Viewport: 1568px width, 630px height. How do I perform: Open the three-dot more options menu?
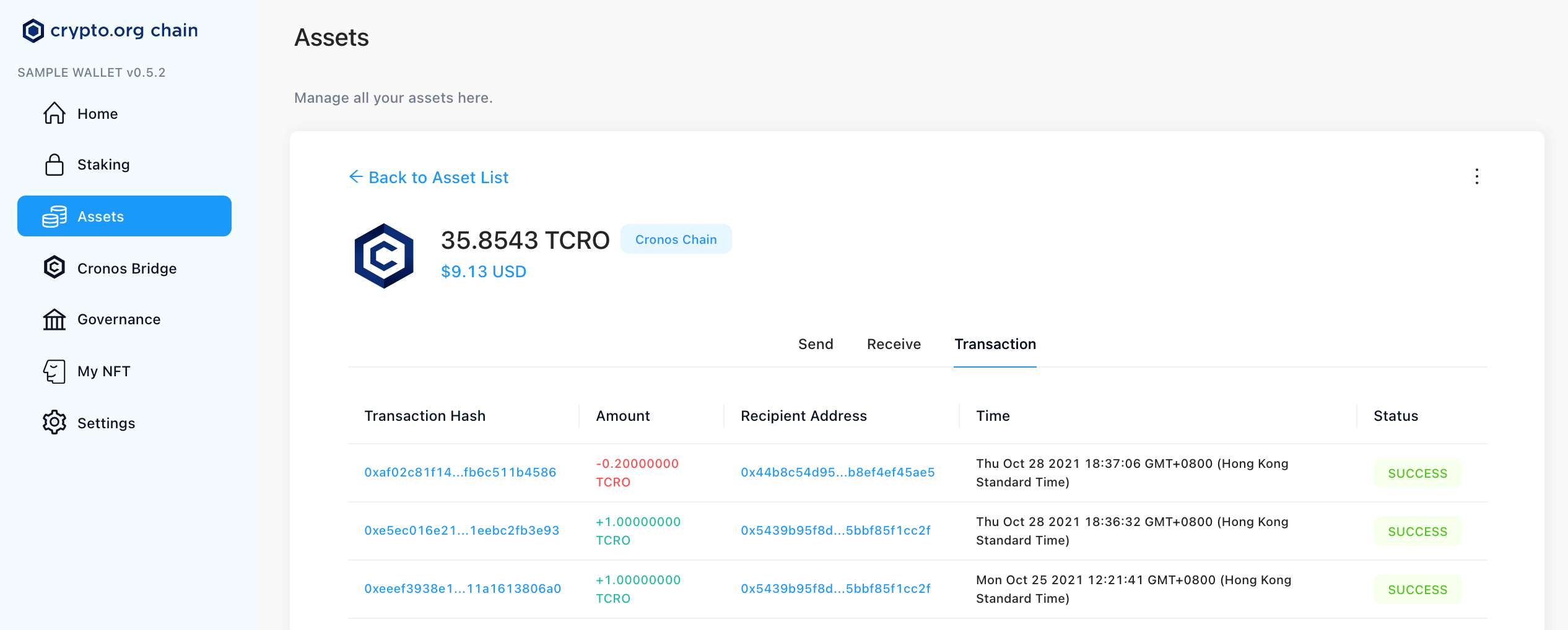pyautogui.click(x=1477, y=177)
